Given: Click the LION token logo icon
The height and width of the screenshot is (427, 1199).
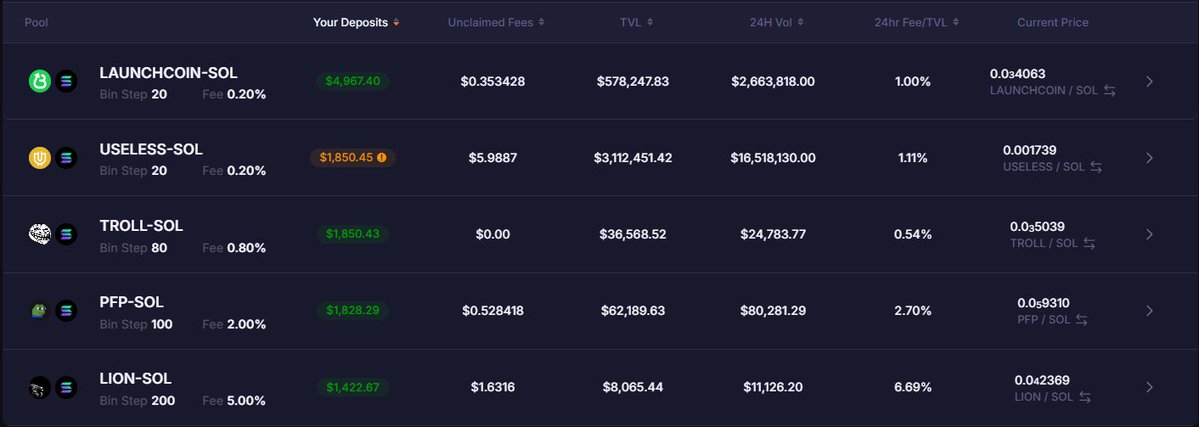Looking at the screenshot, I should click(x=39, y=387).
